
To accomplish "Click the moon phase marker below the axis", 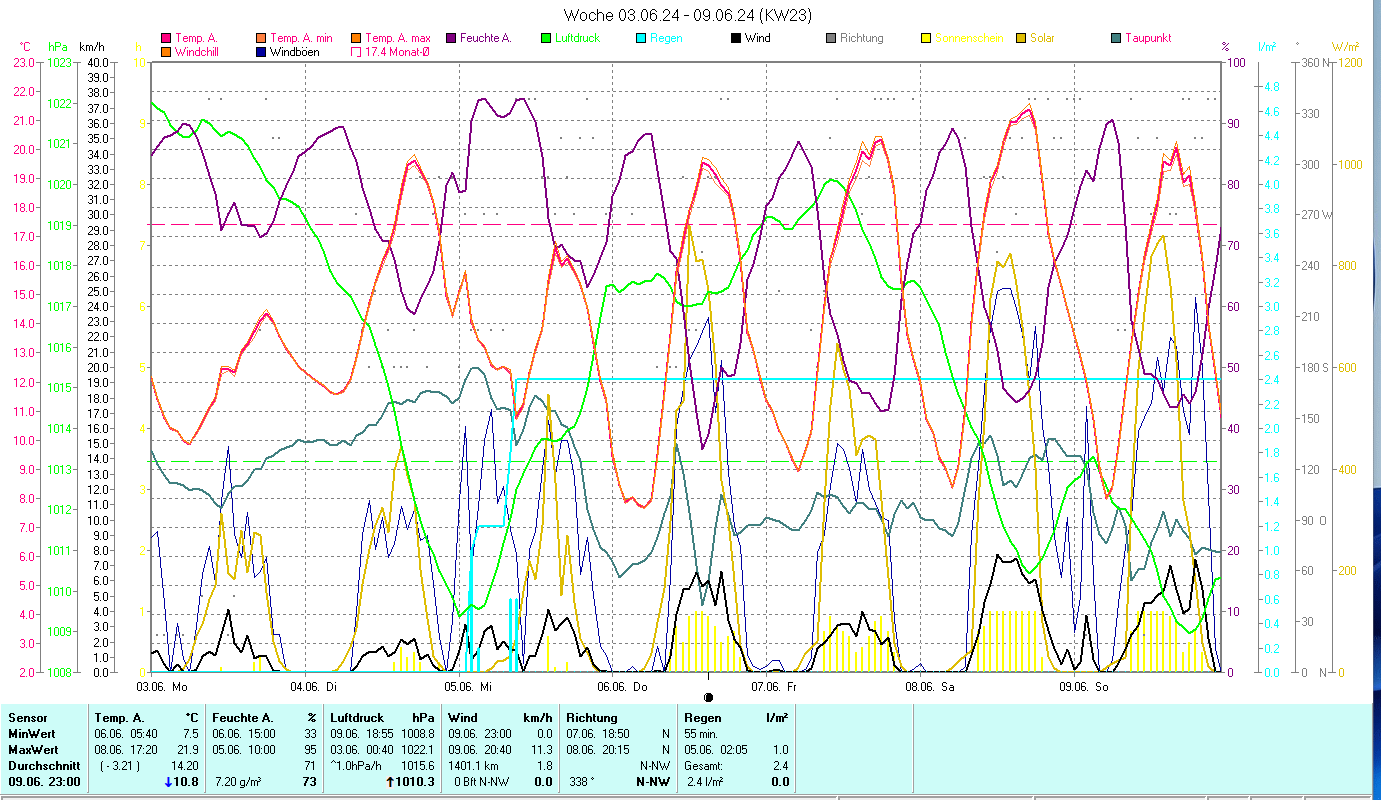I will (x=708, y=697).
